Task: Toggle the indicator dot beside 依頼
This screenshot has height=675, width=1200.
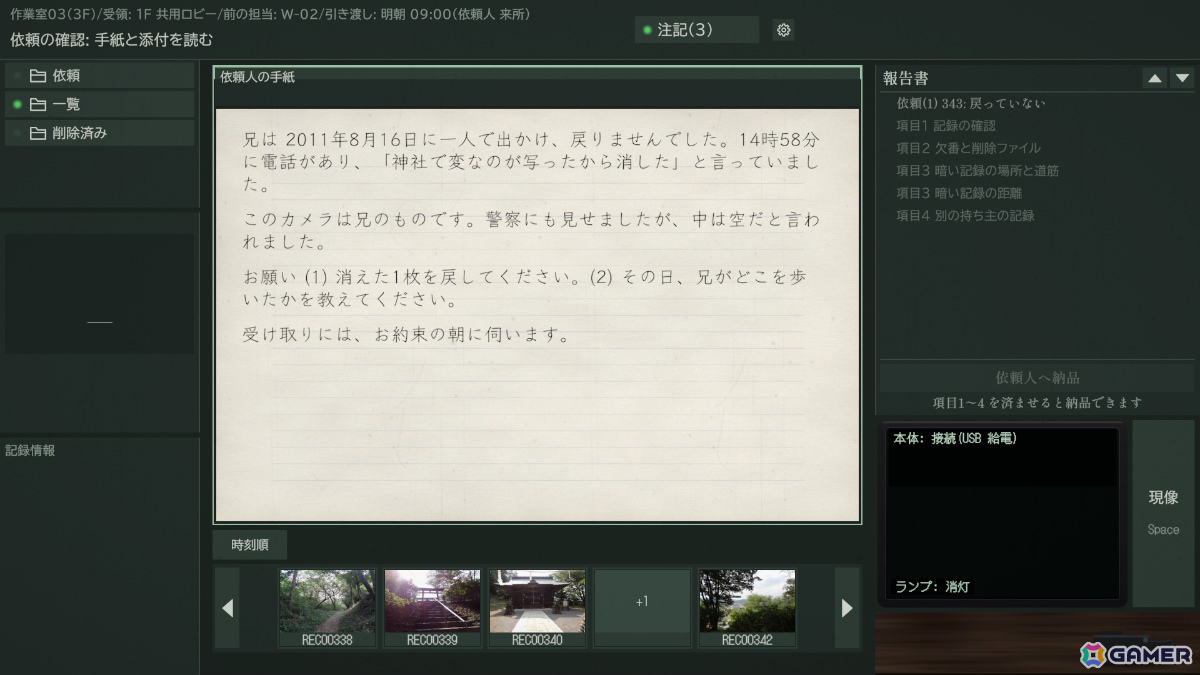Action: click(17, 75)
